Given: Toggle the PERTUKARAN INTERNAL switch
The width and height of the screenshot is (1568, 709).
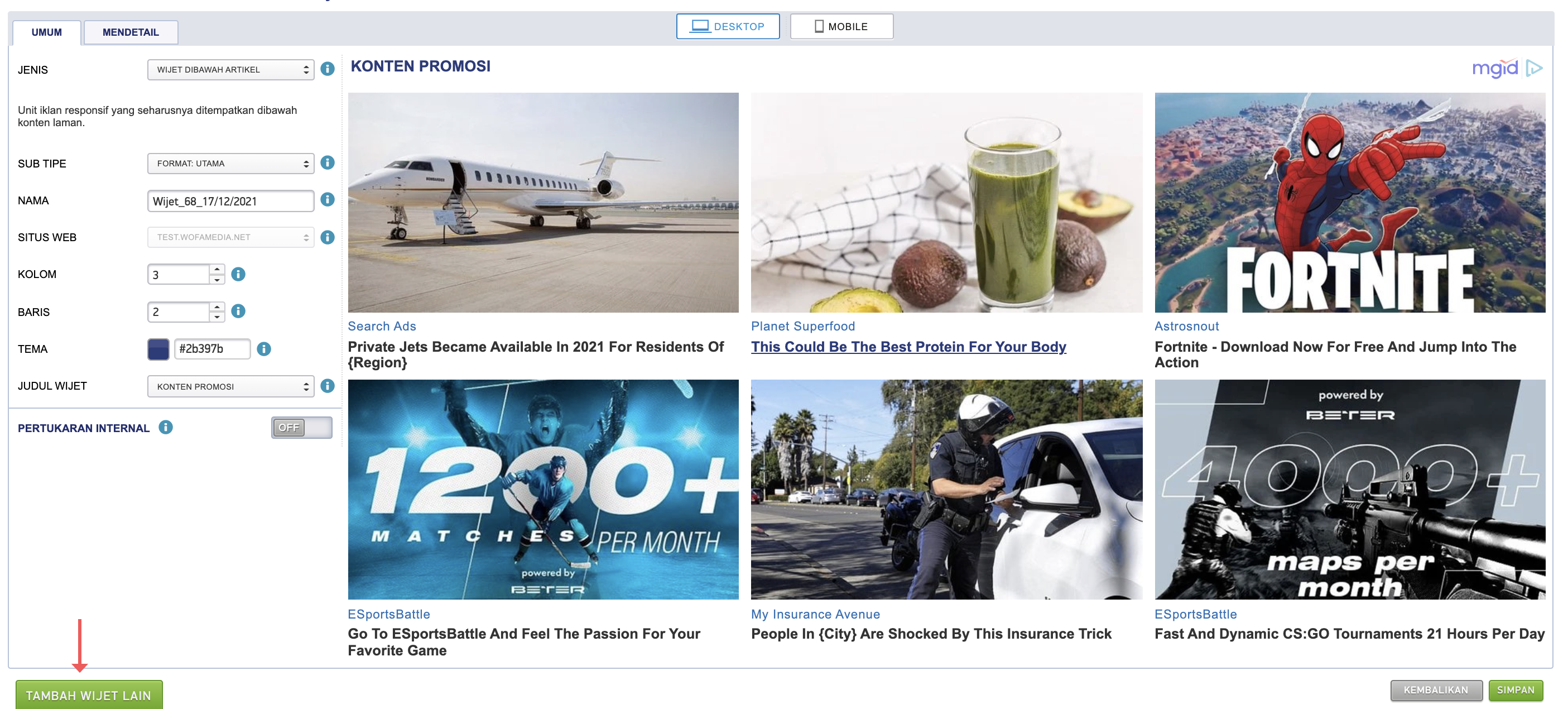Looking at the screenshot, I should point(302,428).
